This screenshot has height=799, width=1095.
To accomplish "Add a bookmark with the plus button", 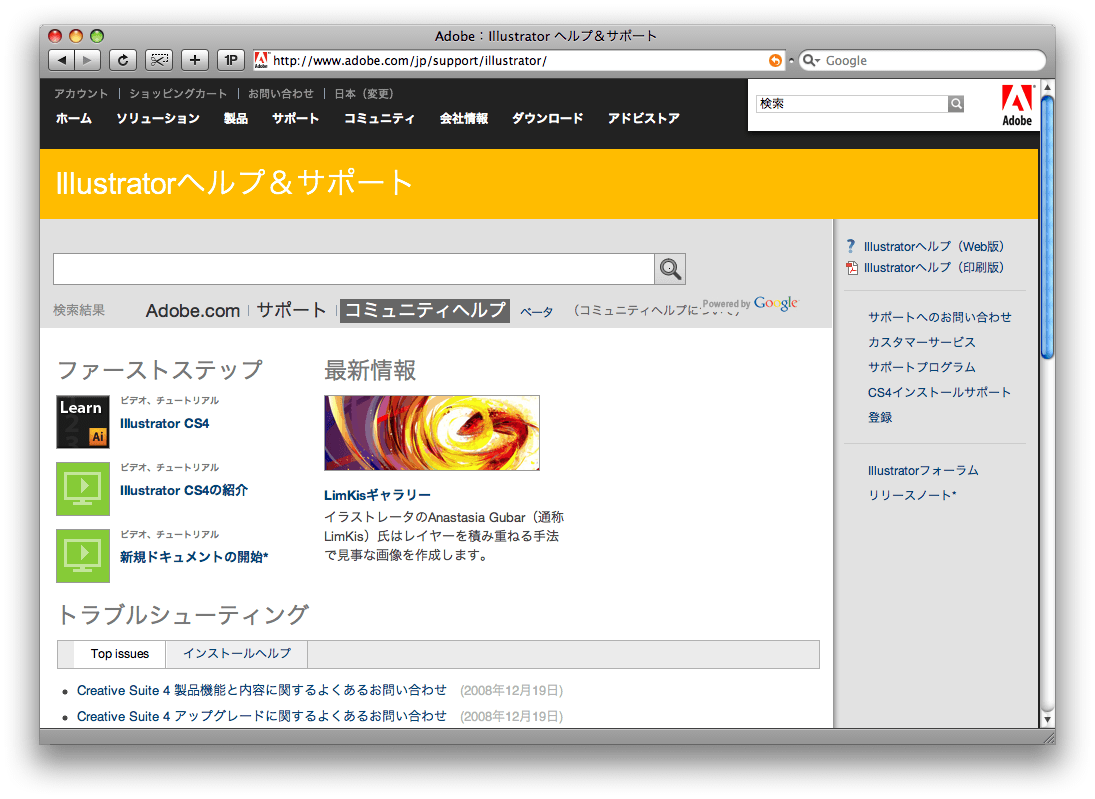I will pos(195,61).
